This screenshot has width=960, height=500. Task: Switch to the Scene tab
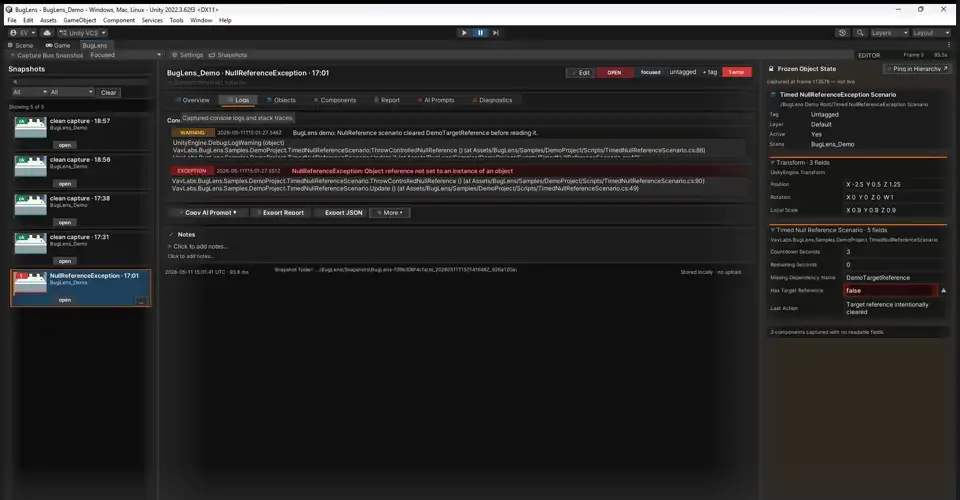tap(21, 45)
